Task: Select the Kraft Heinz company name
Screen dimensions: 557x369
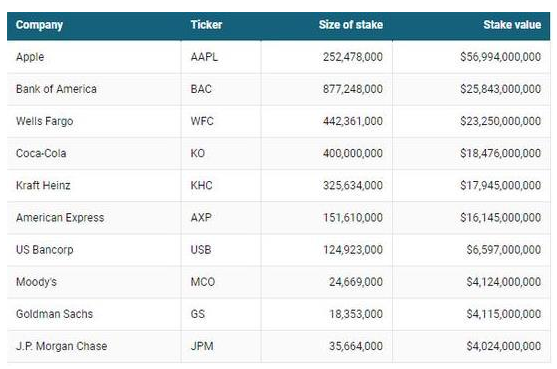Action: click(43, 185)
